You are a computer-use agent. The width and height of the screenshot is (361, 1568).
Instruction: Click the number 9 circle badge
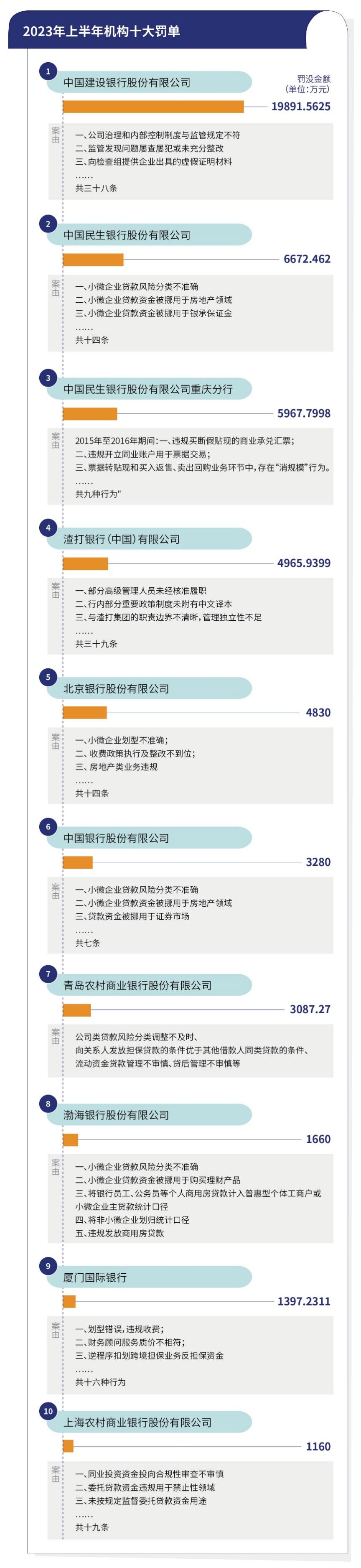coord(48,1265)
